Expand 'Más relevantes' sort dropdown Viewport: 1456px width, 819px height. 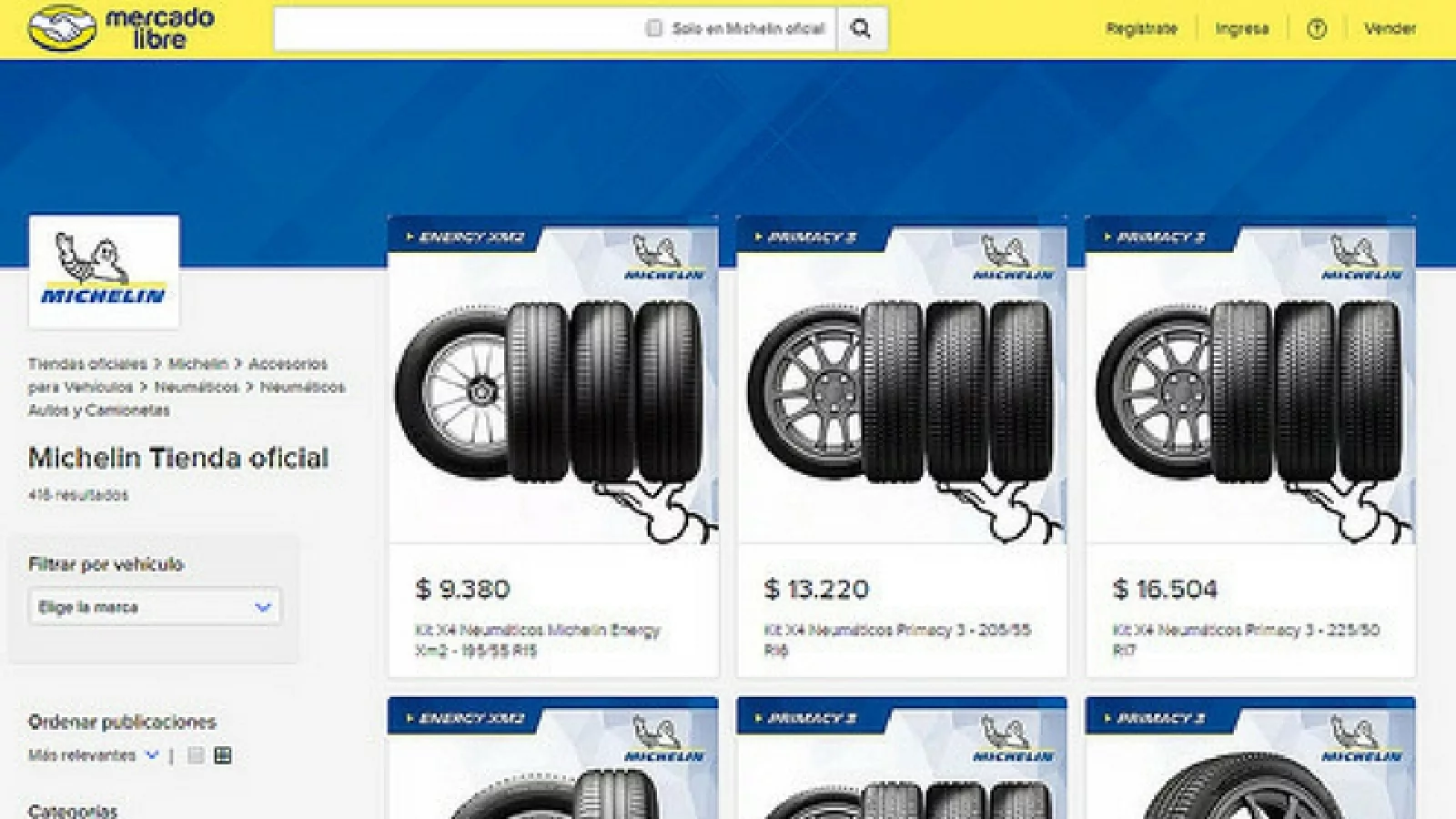(94, 755)
